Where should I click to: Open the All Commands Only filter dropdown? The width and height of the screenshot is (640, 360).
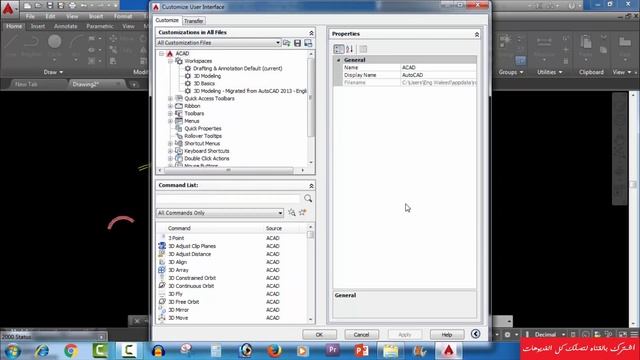pyautogui.click(x=220, y=213)
